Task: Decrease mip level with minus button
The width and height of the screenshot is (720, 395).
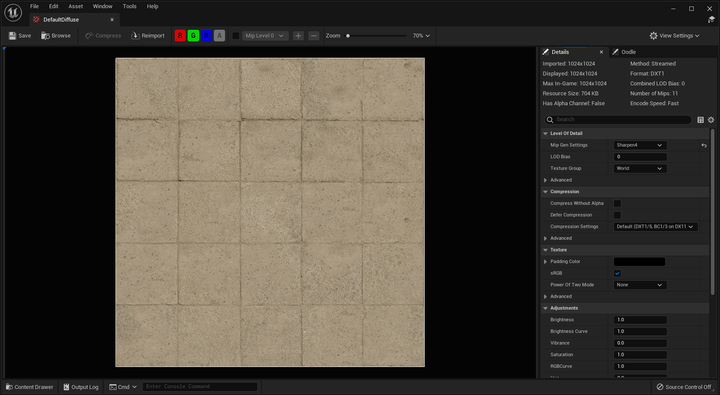Action: click(314, 35)
